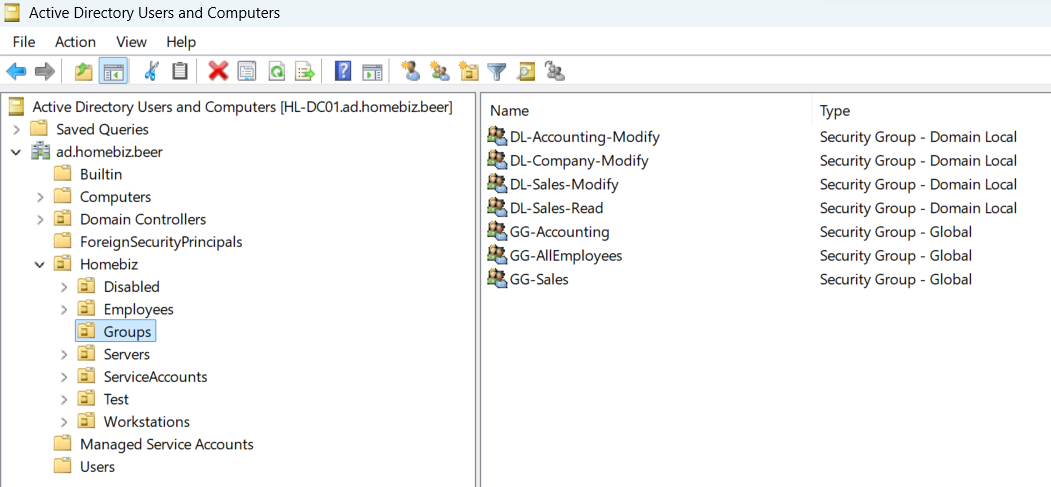This screenshot has height=487, width=1051.
Task: Go up one level in the tree
Action: [x=83, y=70]
